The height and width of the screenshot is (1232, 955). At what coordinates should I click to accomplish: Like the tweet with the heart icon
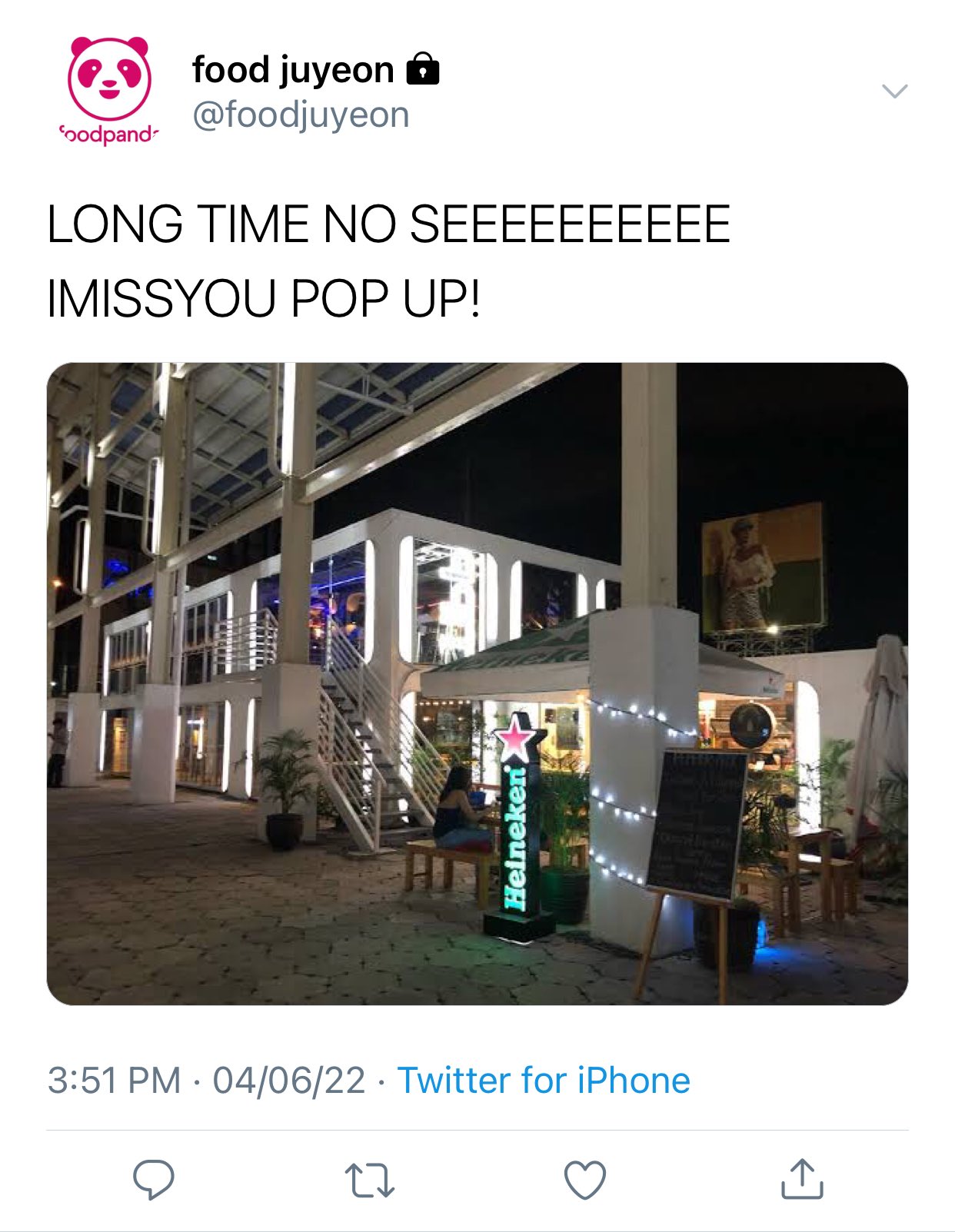(x=585, y=1180)
